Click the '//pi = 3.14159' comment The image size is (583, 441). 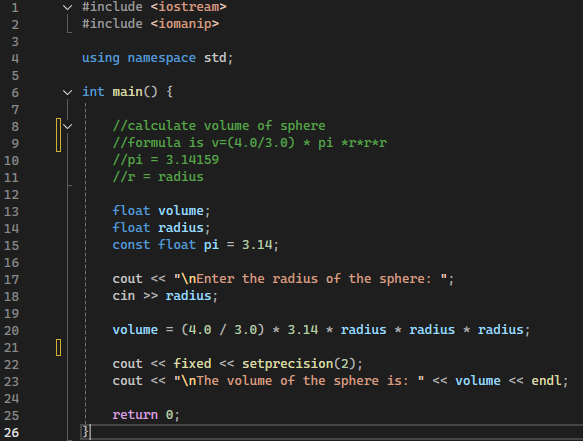click(166, 160)
